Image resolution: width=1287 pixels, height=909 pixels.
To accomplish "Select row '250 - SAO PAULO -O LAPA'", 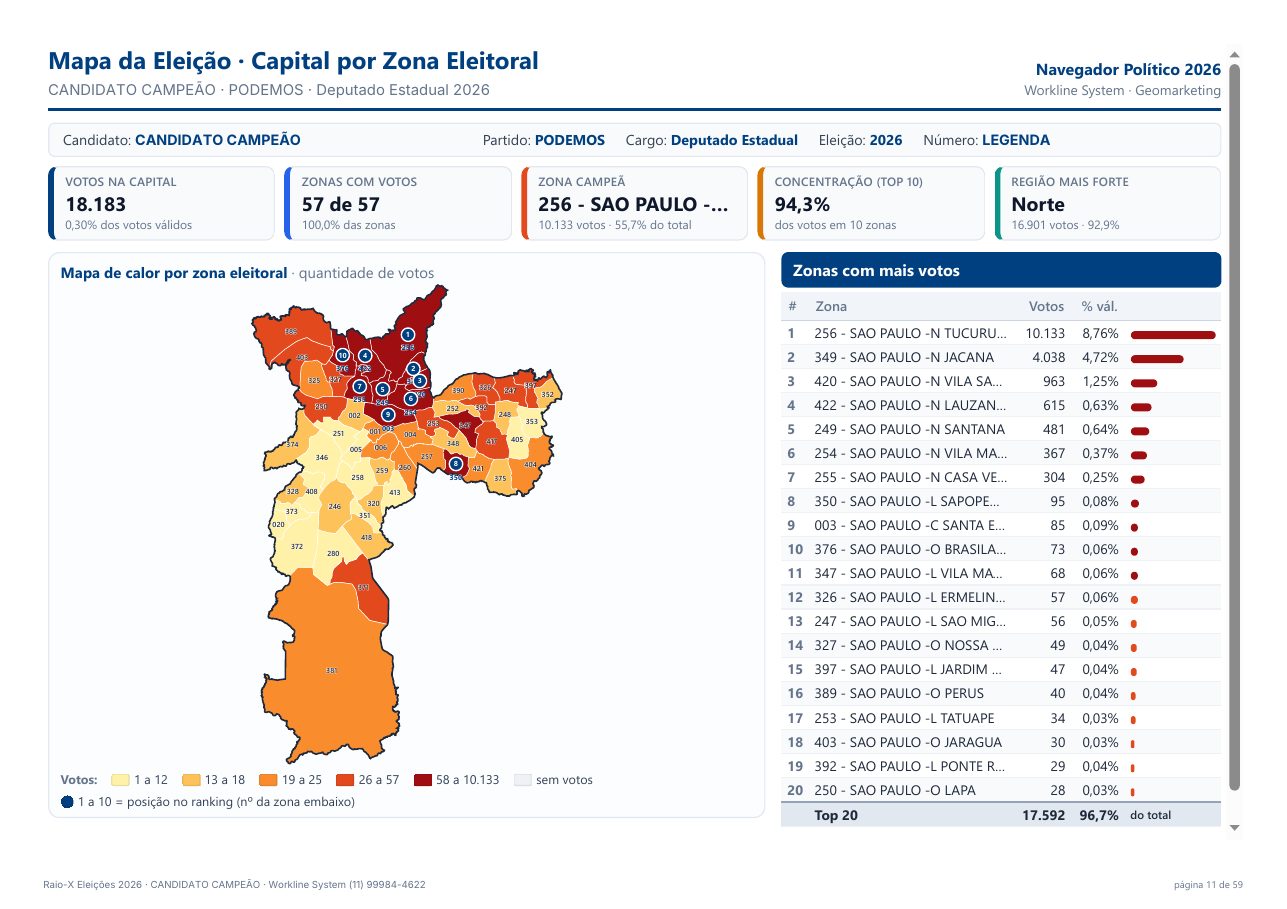I will (x=1001, y=790).
